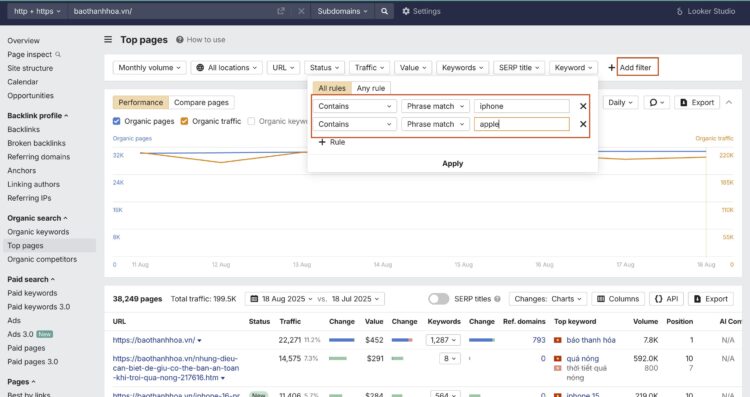This screenshot has height=397, width=750.
Task: Open the Traffic filter dropdown
Action: click(369, 67)
